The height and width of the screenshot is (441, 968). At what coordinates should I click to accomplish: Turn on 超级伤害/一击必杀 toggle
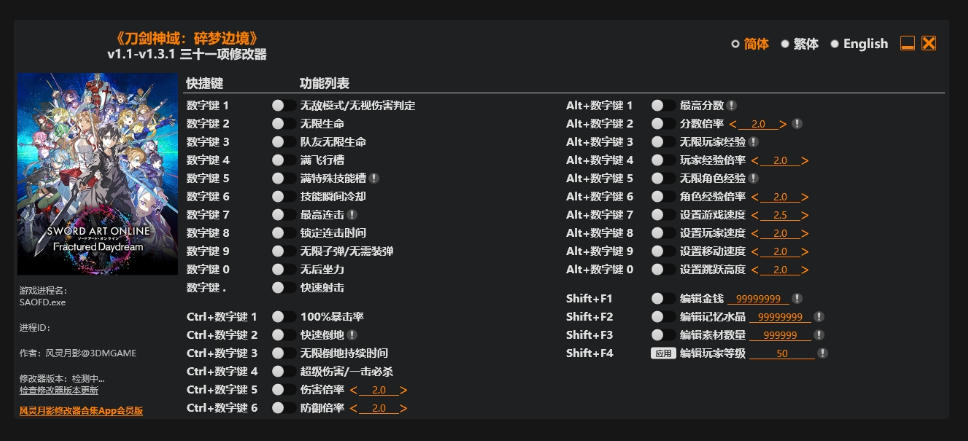(x=283, y=371)
